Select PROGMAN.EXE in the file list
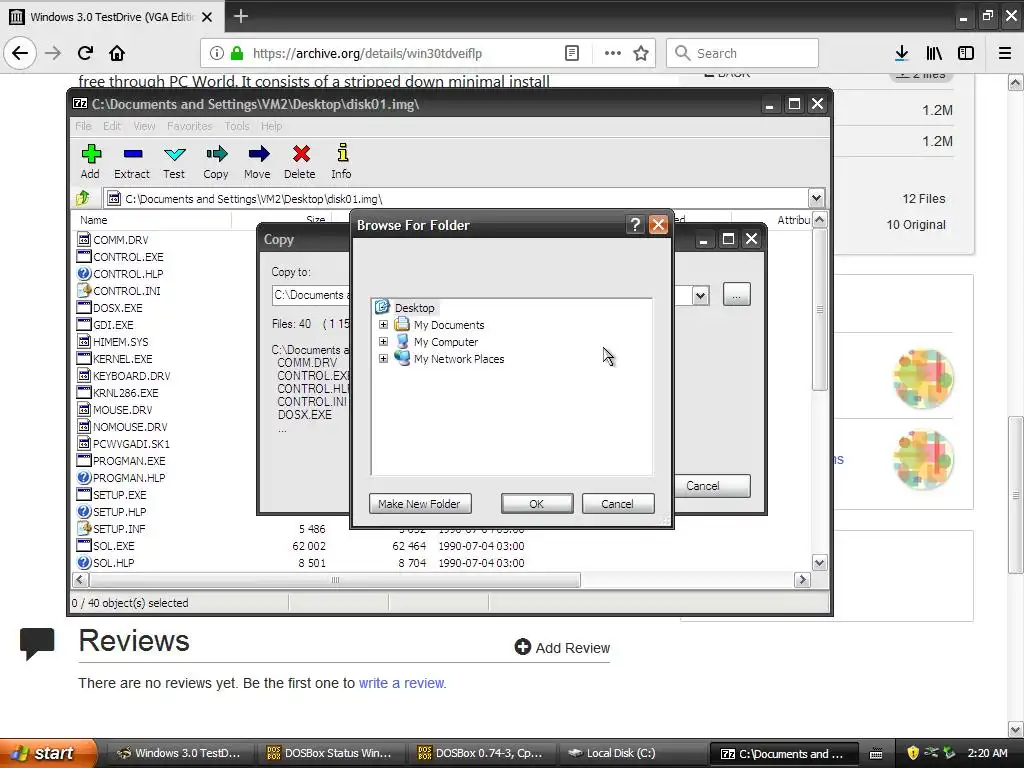Image resolution: width=1024 pixels, height=768 pixels. tap(129, 460)
